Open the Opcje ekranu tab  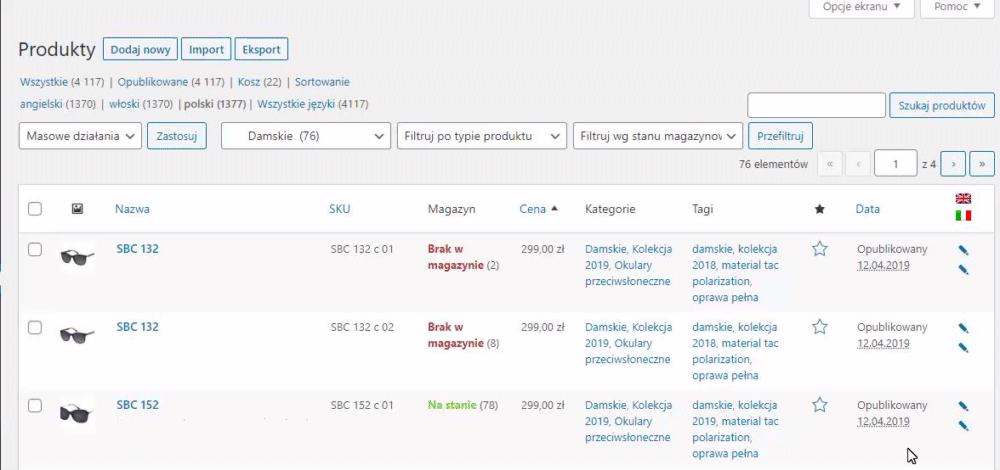click(861, 7)
